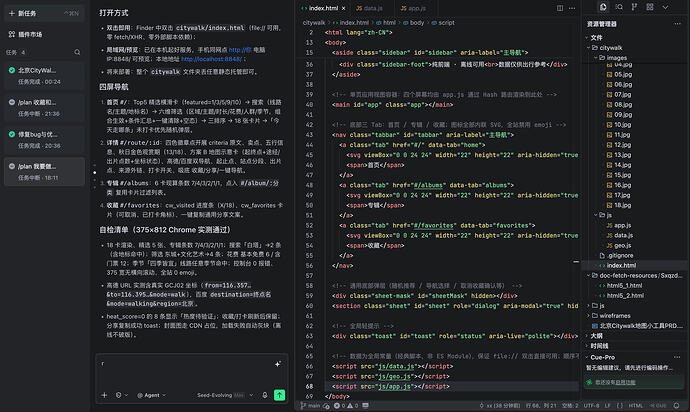Select the /plan task at 18:11

pyautogui.click(x=44, y=172)
